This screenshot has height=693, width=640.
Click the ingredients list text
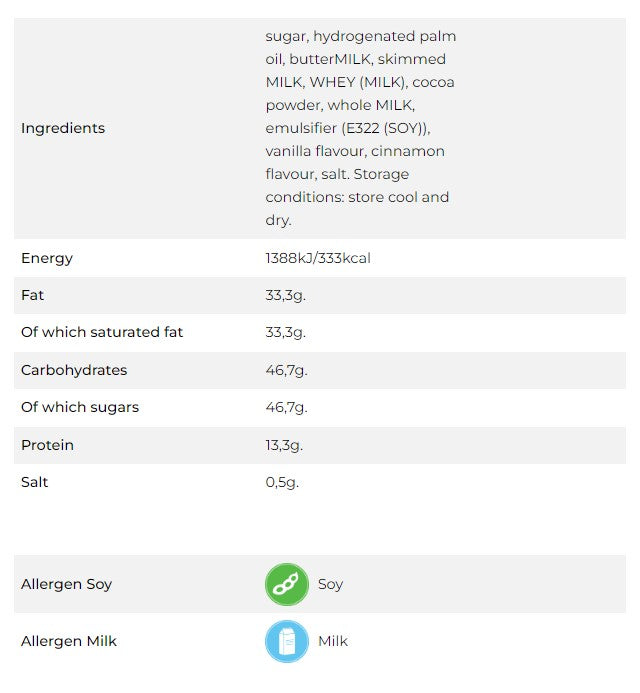pyautogui.click(x=360, y=128)
